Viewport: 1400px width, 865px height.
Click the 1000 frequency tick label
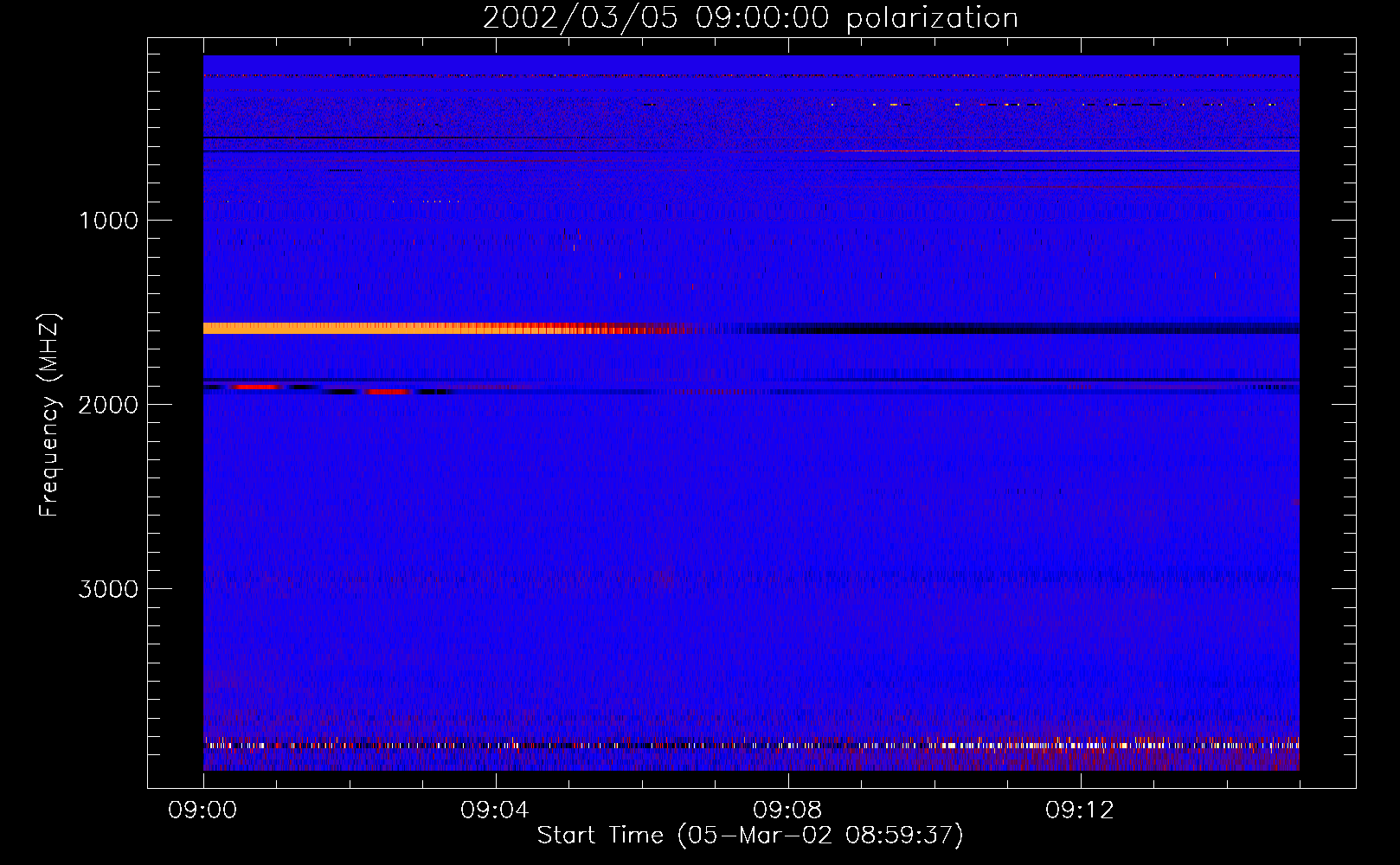[x=108, y=221]
